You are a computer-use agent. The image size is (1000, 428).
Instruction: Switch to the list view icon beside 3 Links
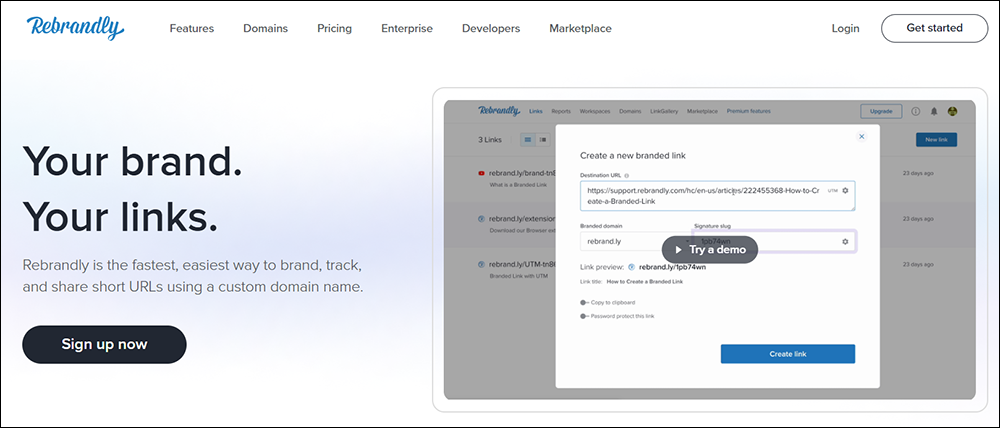[x=528, y=140]
